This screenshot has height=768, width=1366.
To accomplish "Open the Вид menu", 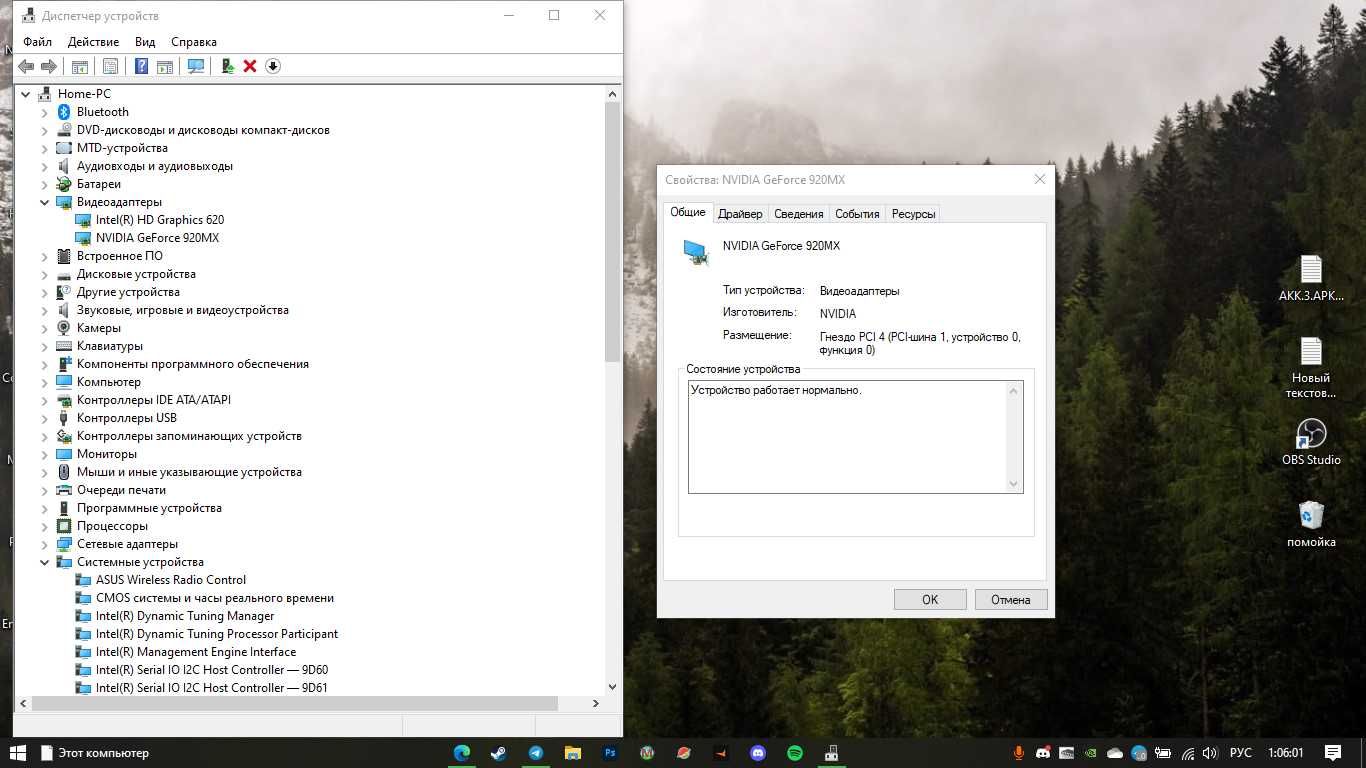I will point(145,42).
